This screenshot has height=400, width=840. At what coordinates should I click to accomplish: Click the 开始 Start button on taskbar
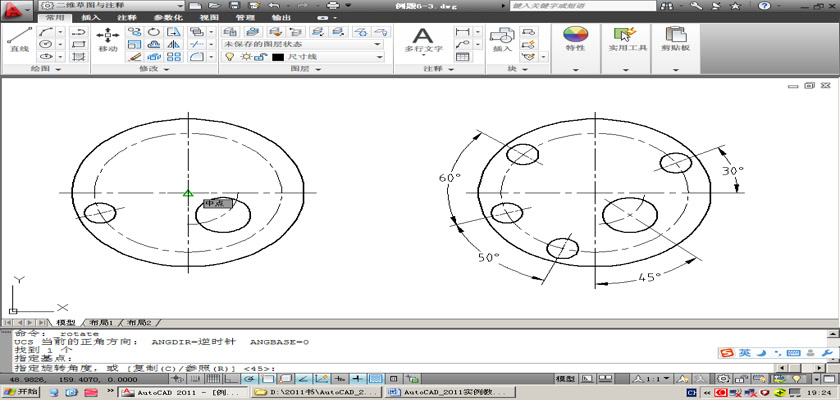coord(20,392)
